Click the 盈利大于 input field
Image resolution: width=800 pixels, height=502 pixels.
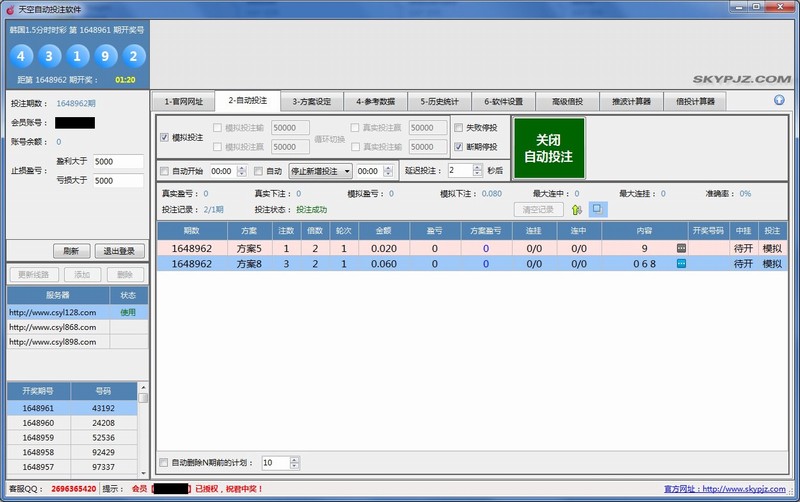(118, 161)
